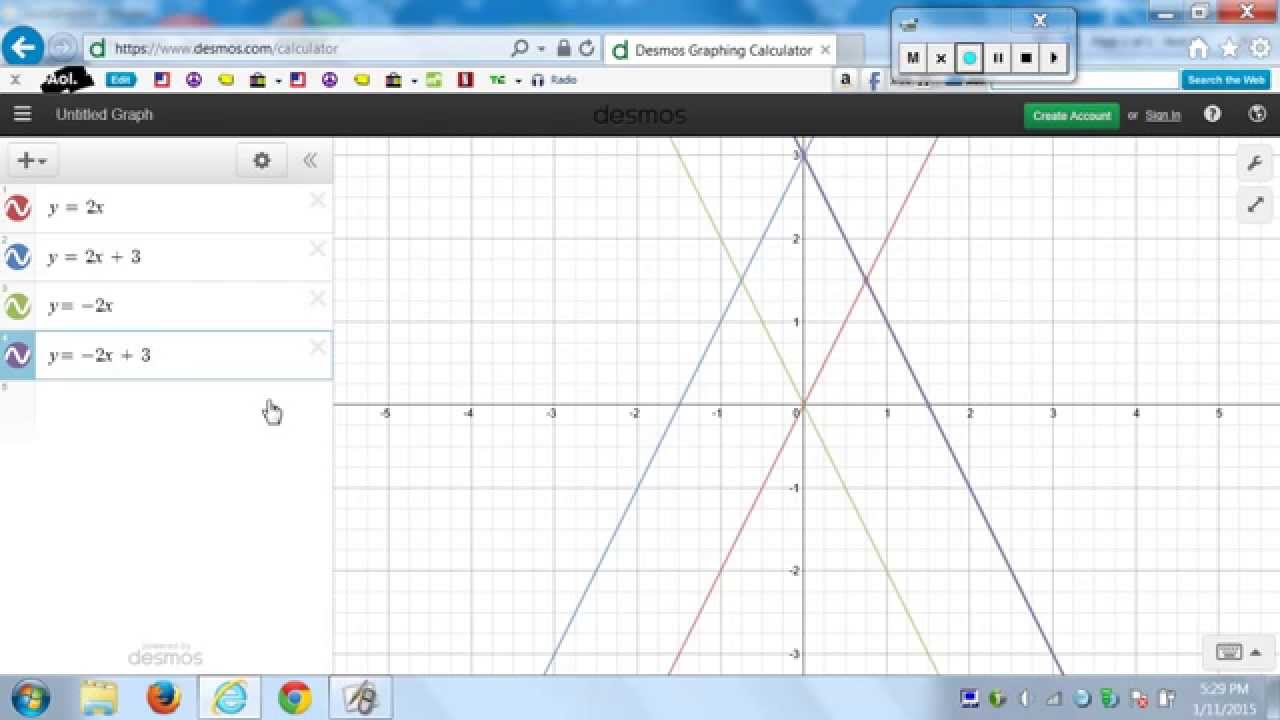The width and height of the screenshot is (1280, 720).
Task: Switch to Internet Explorer taskbar icon
Action: (229, 697)
